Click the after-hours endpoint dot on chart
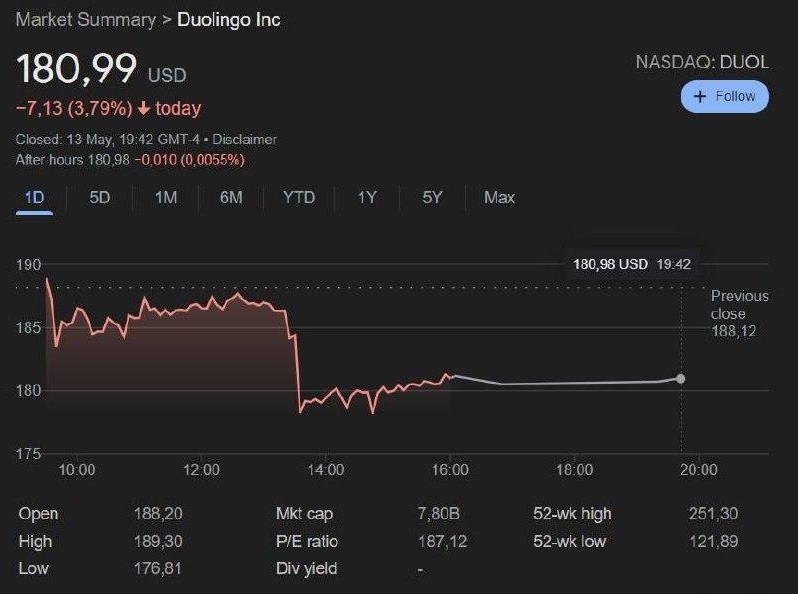798x594 pixels. (681, 378)
